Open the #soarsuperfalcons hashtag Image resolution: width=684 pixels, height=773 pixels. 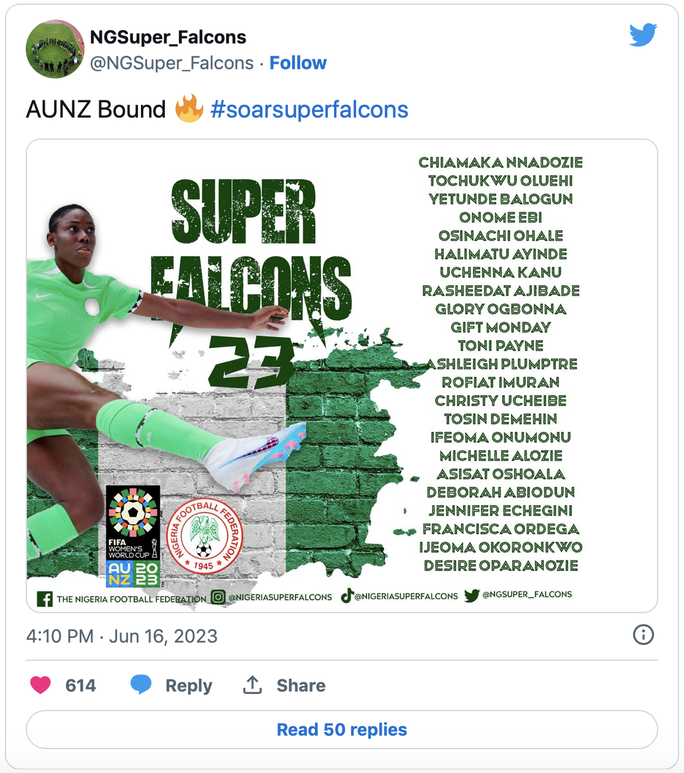pos(309,110)
